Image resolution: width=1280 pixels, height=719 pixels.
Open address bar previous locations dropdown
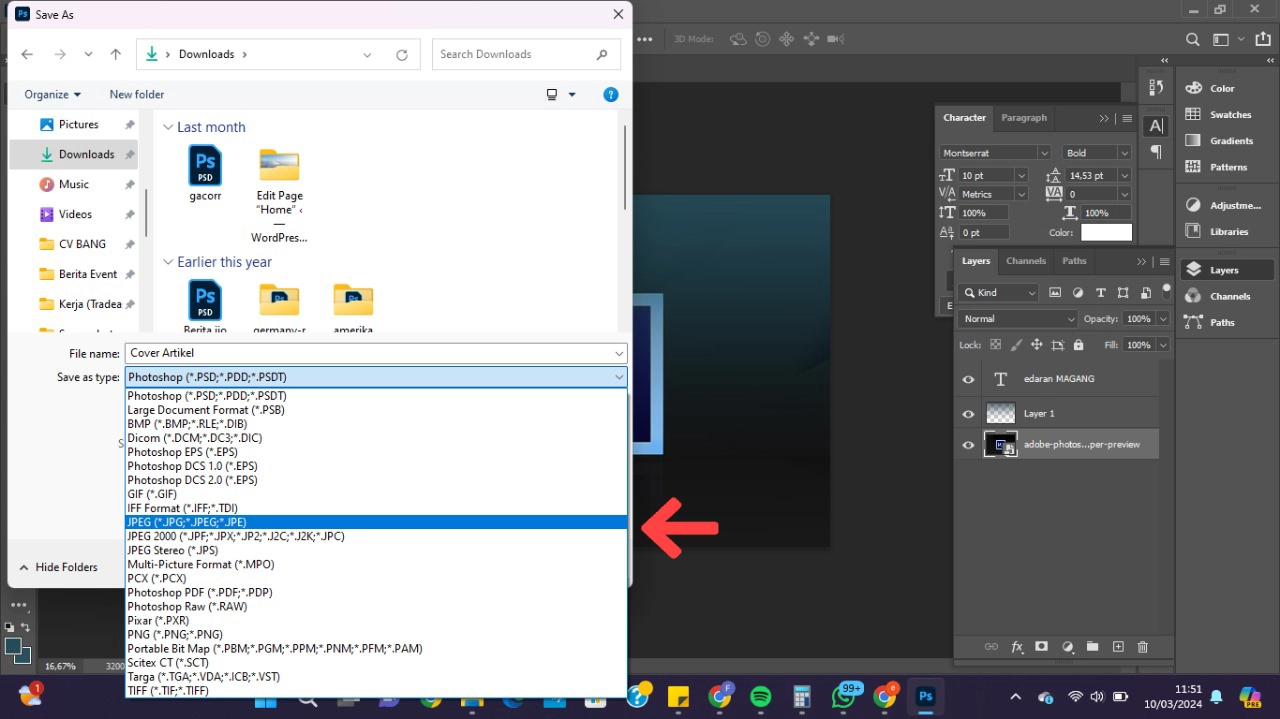point(367,54)
